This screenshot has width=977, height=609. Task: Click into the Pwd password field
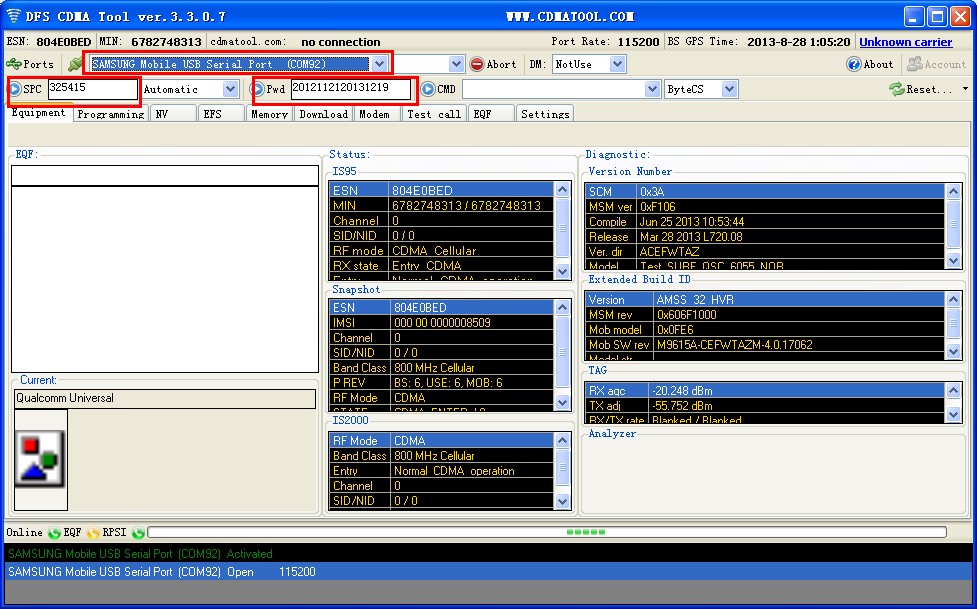pos(351,89)
